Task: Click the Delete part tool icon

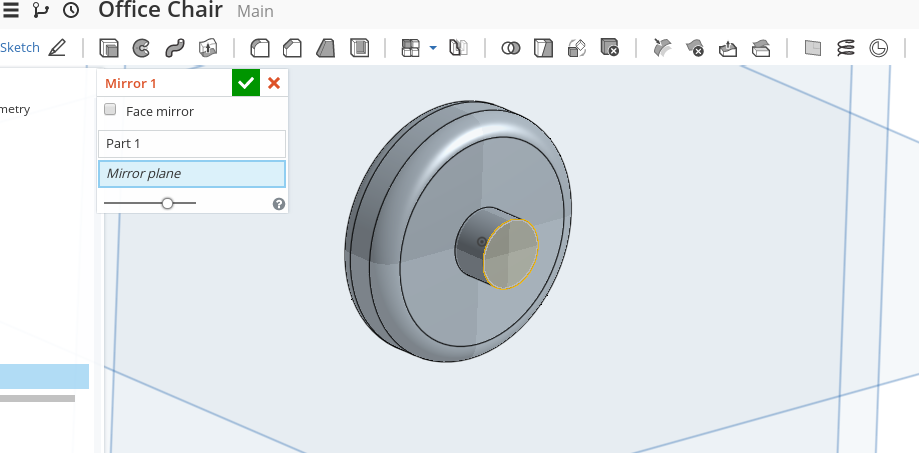Action: tap(610, 48)
